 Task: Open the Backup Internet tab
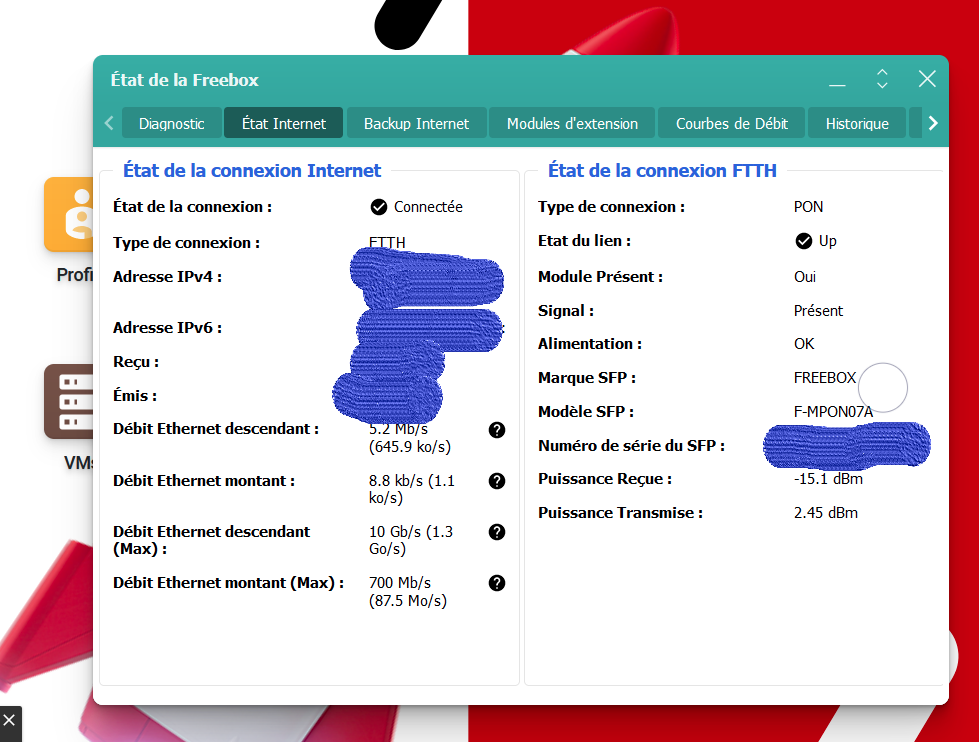[416, 124]
